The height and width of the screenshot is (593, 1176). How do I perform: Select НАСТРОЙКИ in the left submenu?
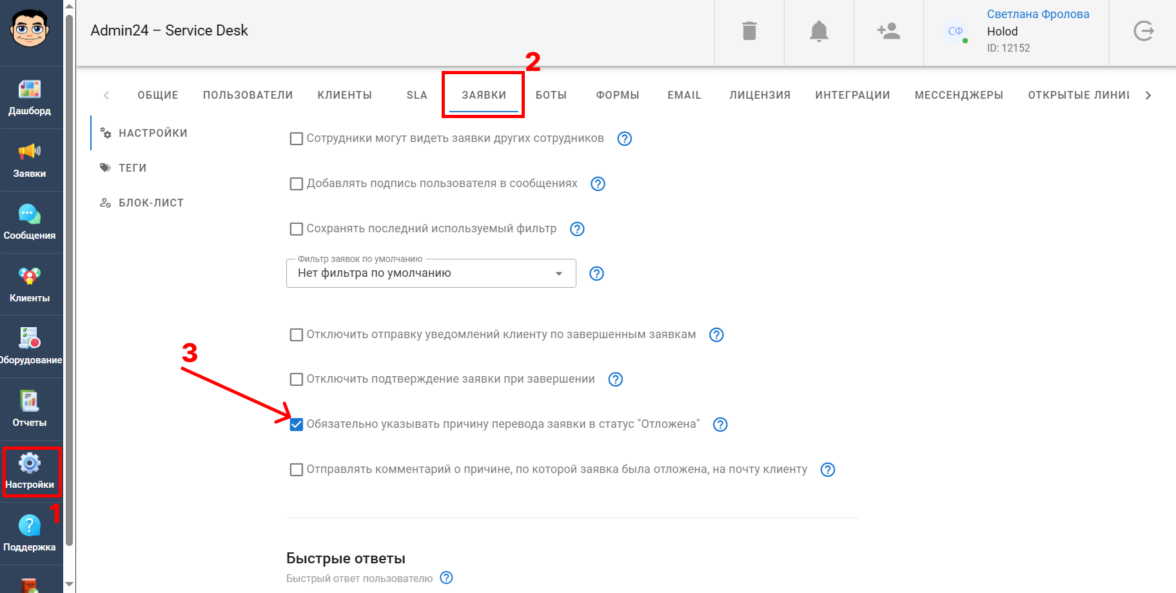144,133
